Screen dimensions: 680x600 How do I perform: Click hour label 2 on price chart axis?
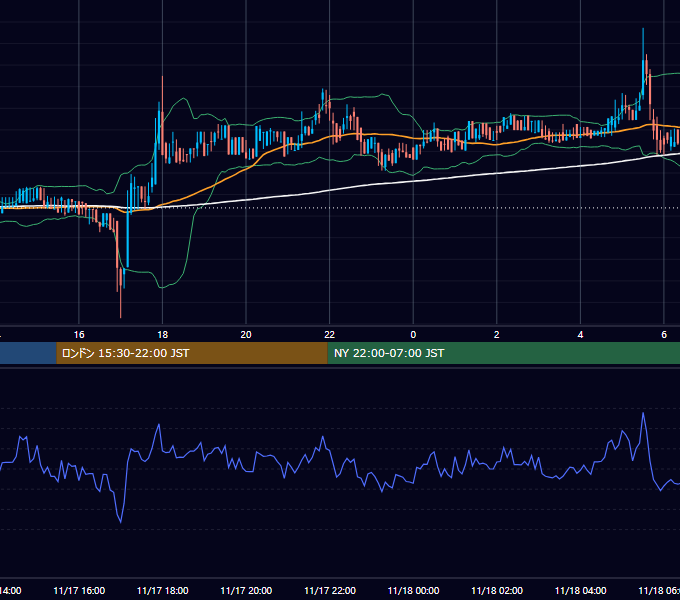click(x=497, y=335)
